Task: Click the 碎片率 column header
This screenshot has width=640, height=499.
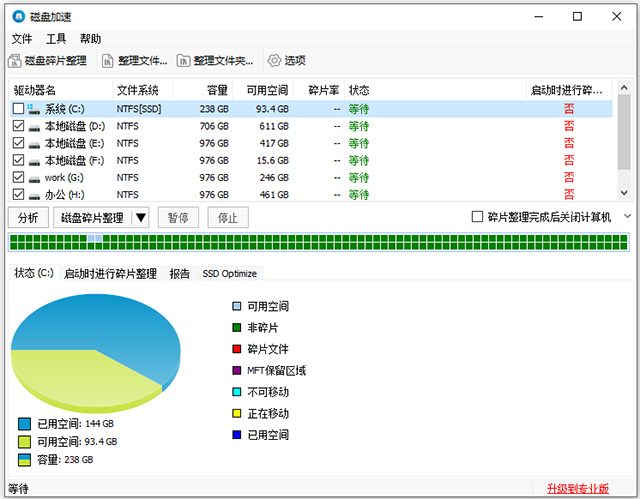Action: 319,90
